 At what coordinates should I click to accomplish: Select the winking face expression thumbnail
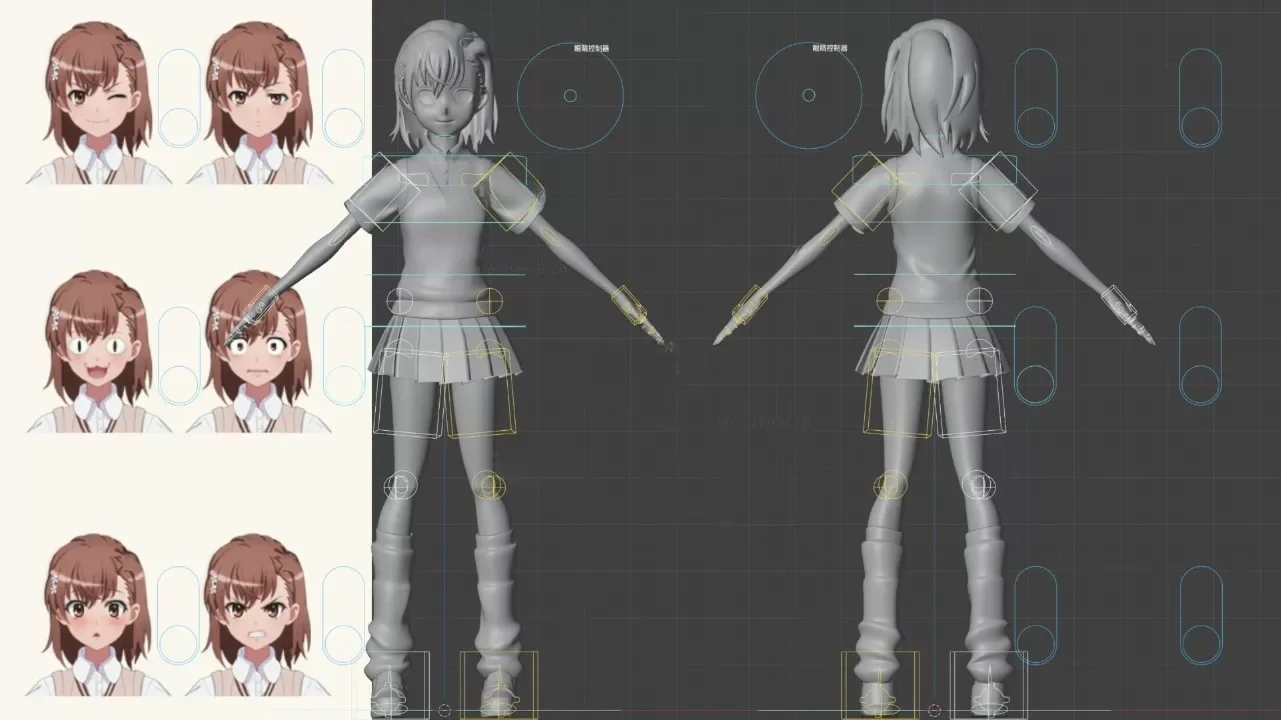tap(98, 104)
